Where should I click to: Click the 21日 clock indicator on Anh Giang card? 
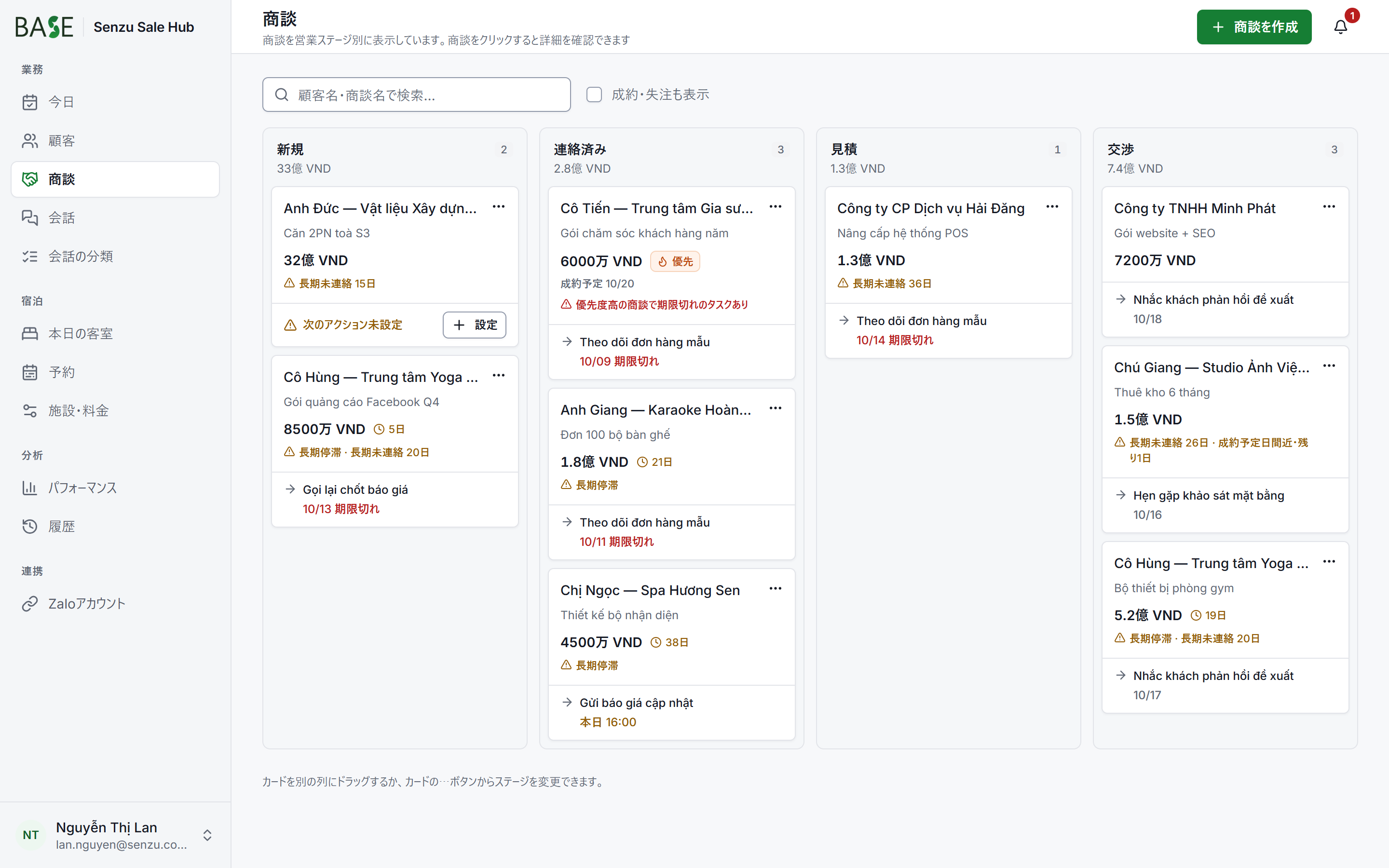click(x=655, y=462)
